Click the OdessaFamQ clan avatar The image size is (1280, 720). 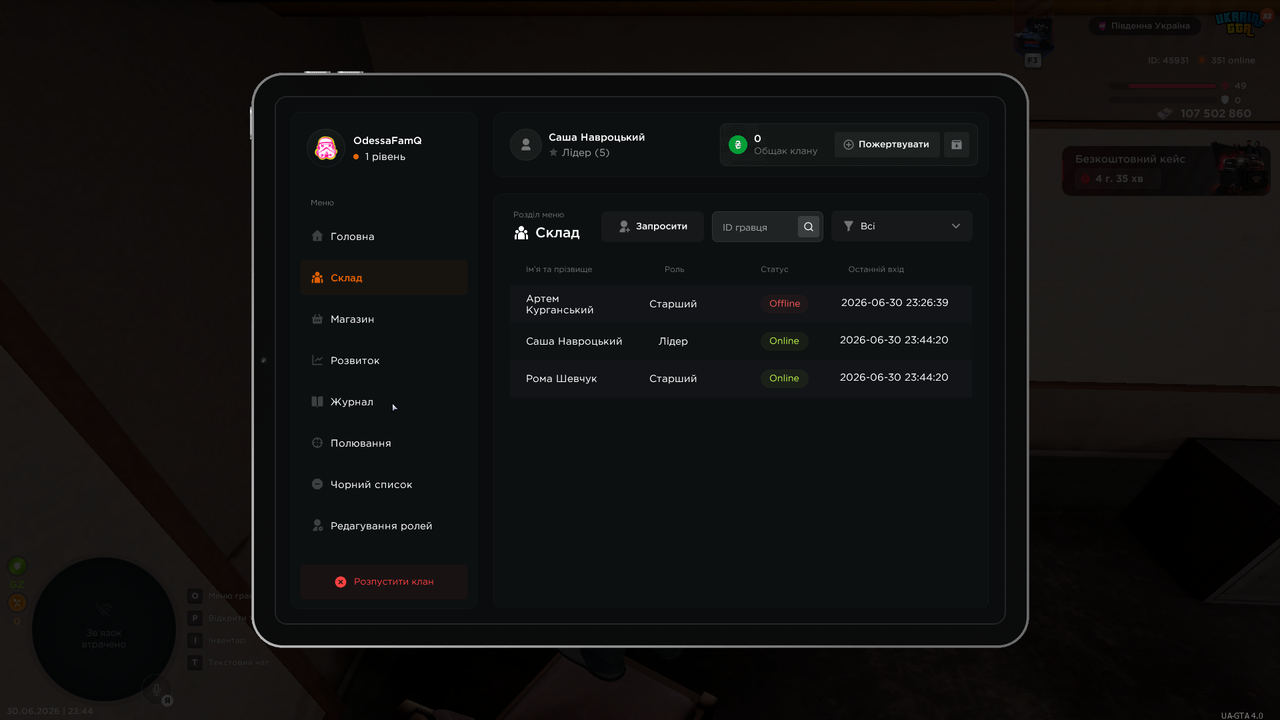click(326, 148)
